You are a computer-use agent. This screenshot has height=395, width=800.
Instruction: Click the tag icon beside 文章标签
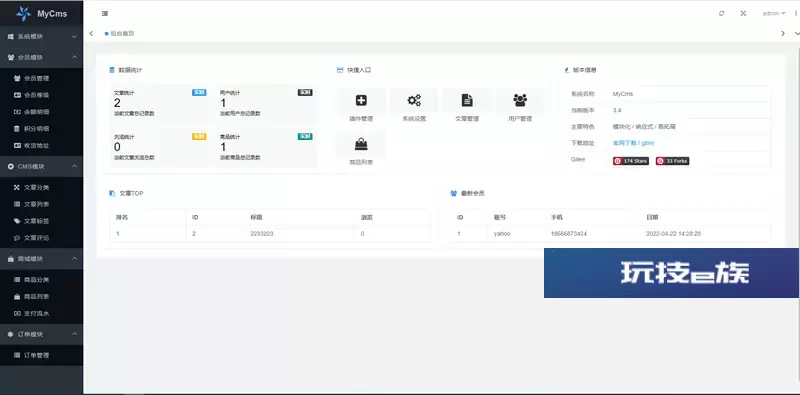(17, 221)
